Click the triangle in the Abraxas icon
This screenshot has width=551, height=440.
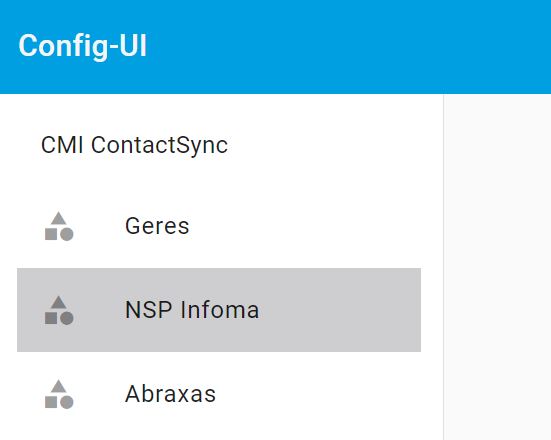click(59, 387)
